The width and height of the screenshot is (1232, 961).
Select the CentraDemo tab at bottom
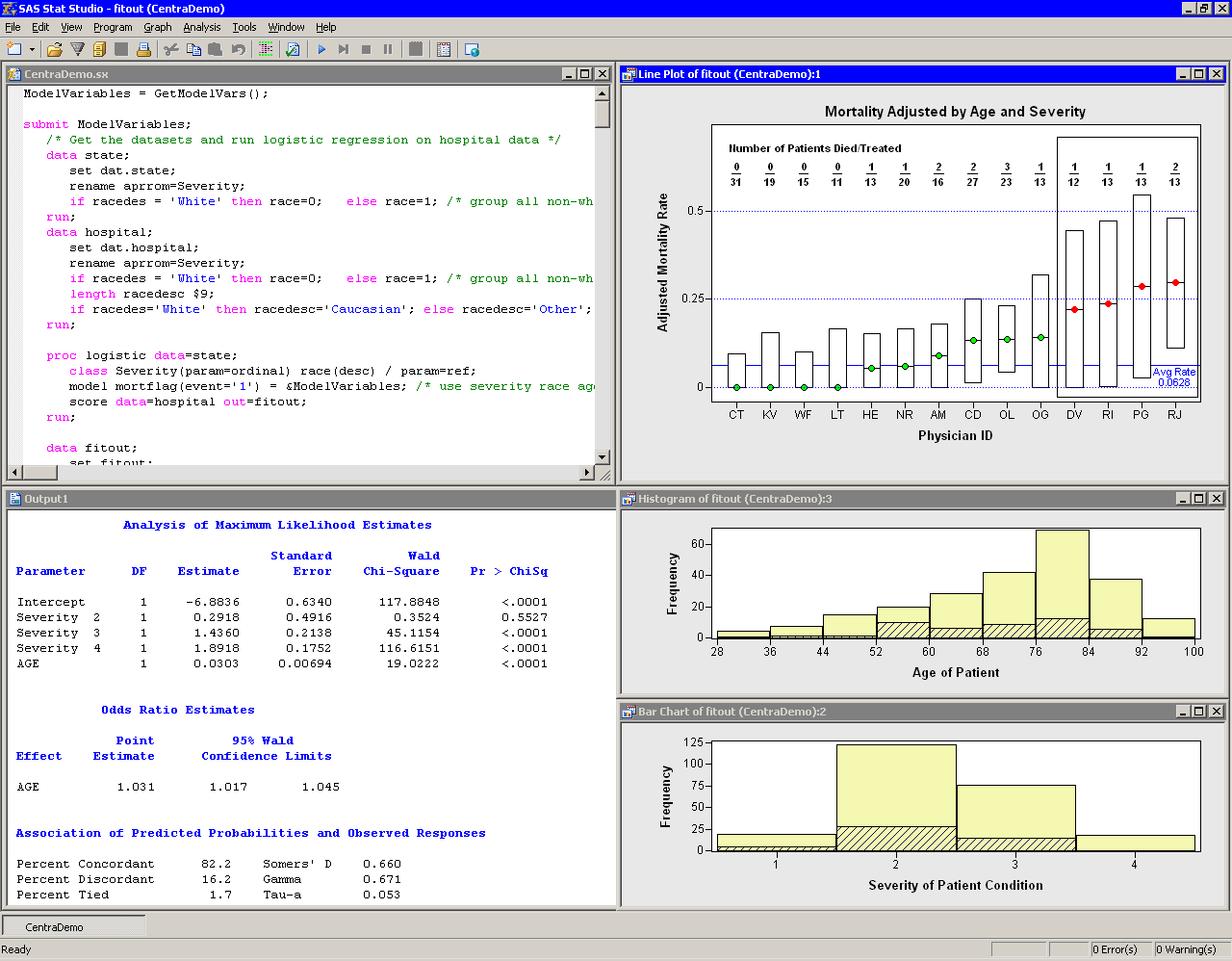[x=55, y=927]
